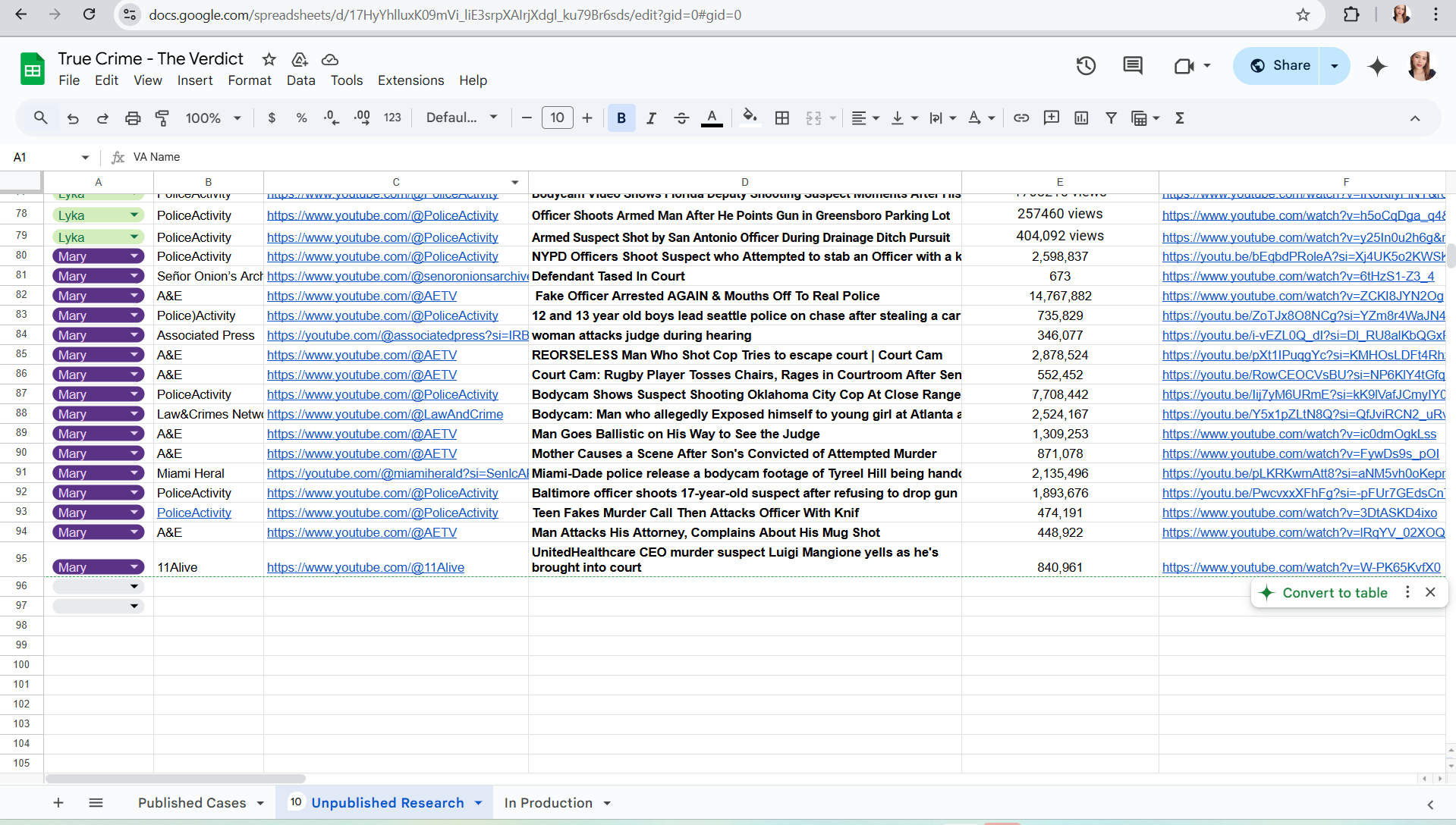Decrease the font size
1456x825 pixels.
[x=527, y=118]
